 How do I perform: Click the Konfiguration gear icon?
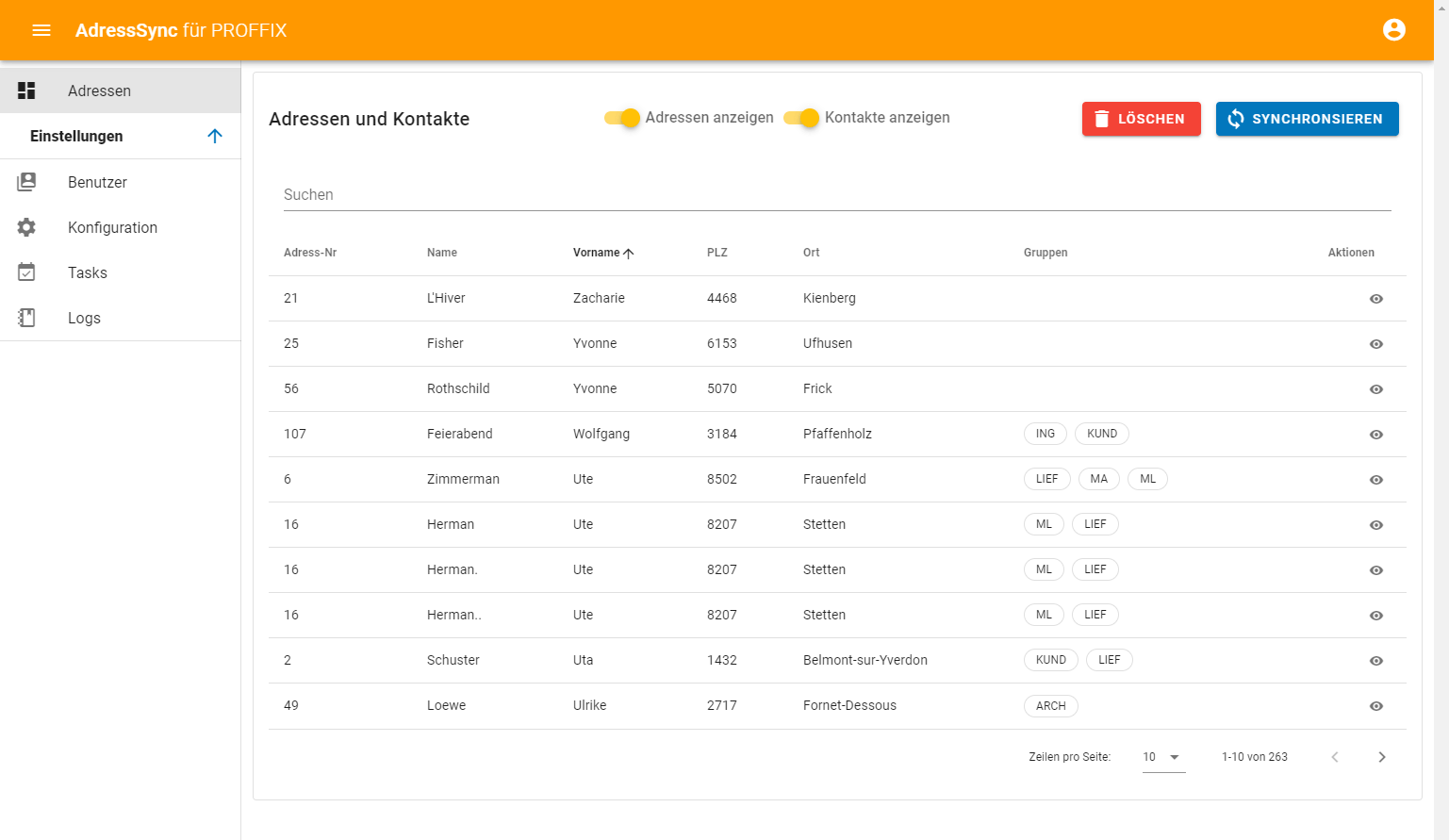click(x=26, y=227)
